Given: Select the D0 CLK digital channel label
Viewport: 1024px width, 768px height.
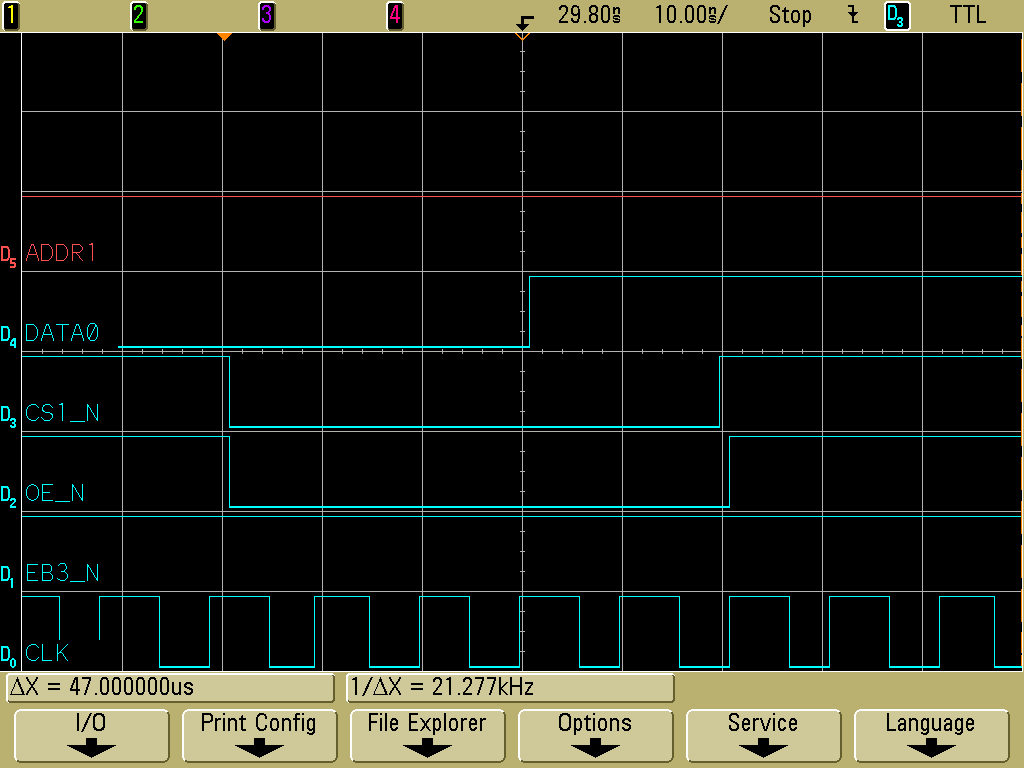Looking at the screenshot, I should pyautogui.click(x=46, y=654).
